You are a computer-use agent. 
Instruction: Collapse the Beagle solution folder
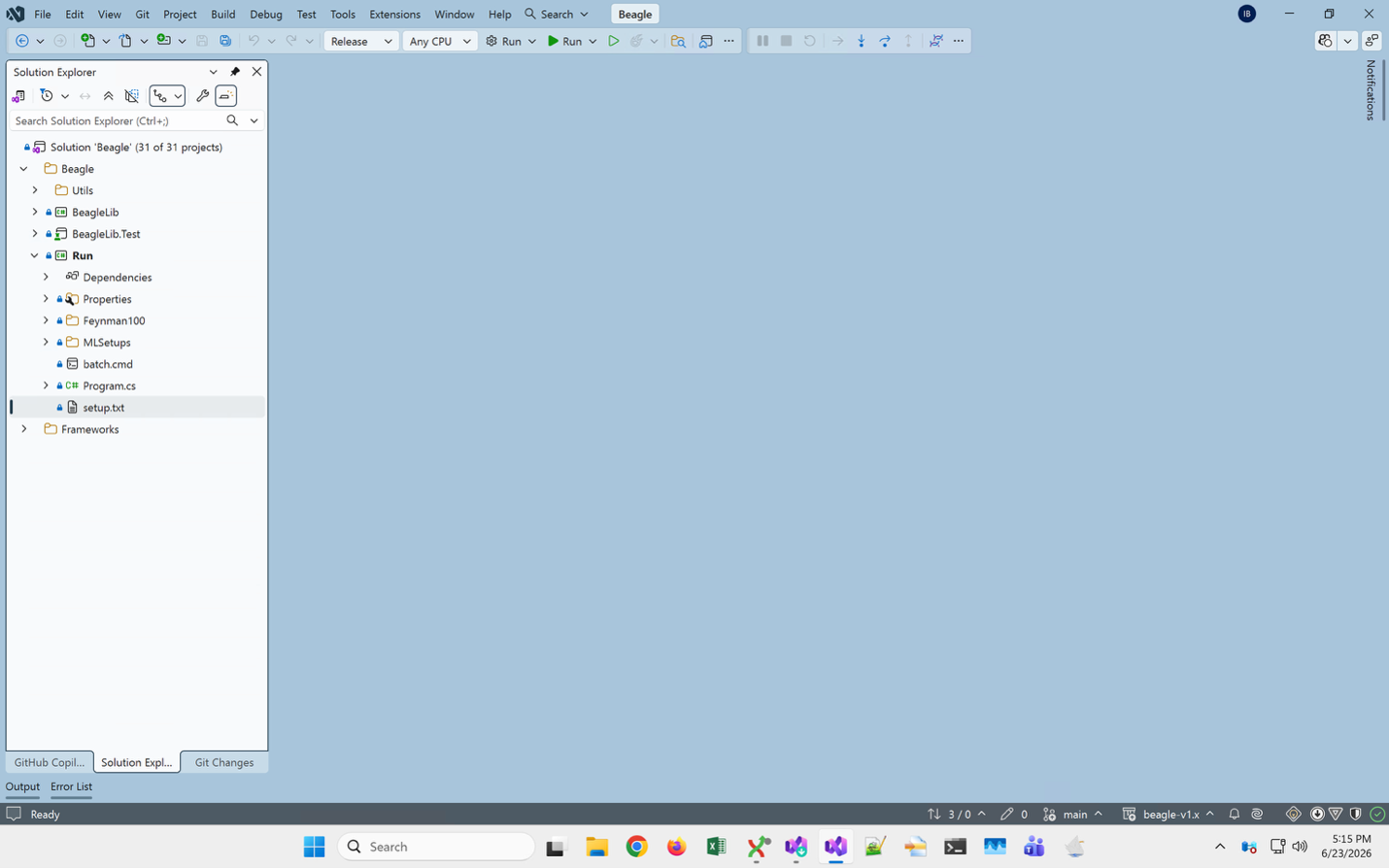tap(24, 169)
